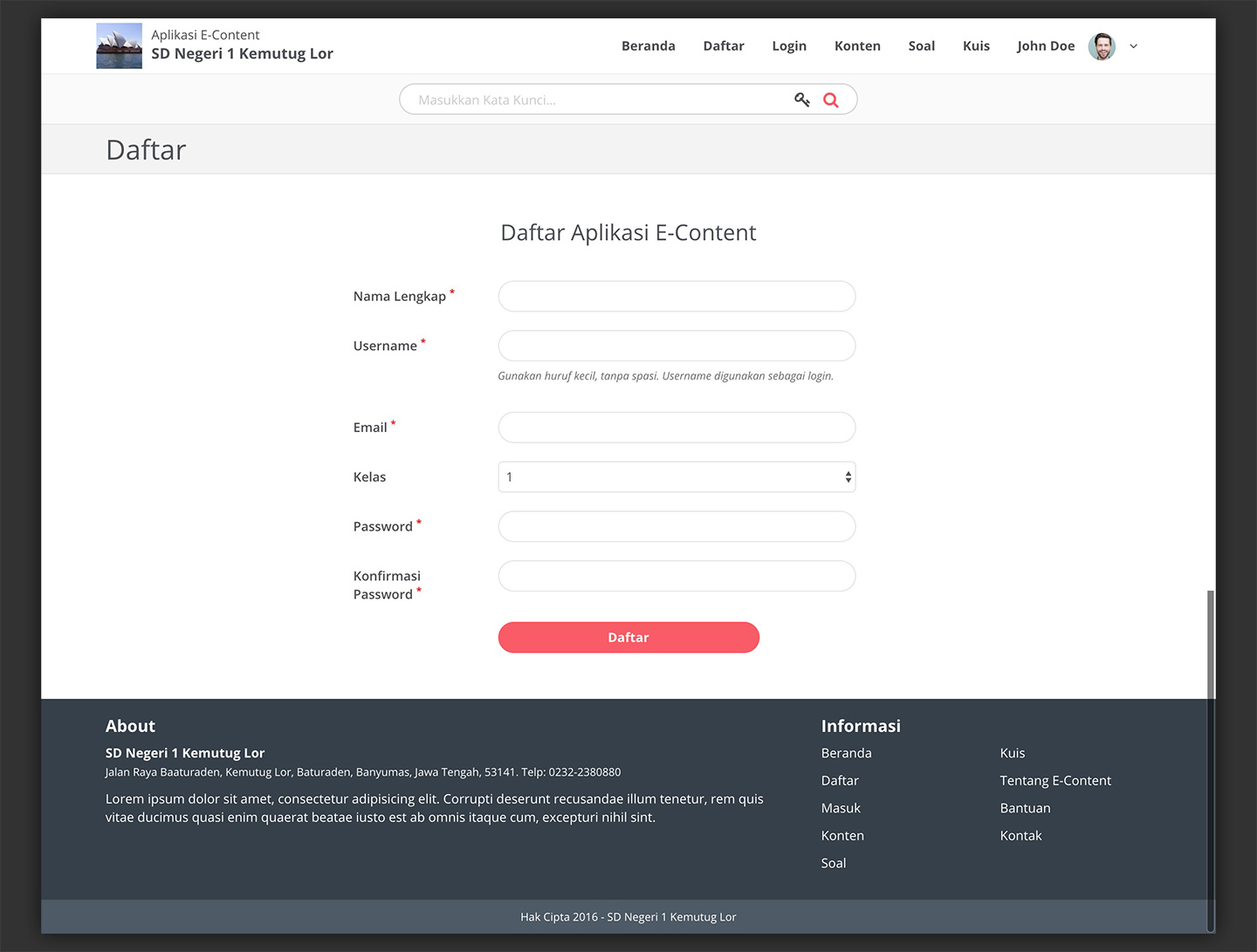The height and width of the screenshot is (952, 1257).
Task: Click John Doe's avatar picture
Action: tap(1102, 46)
